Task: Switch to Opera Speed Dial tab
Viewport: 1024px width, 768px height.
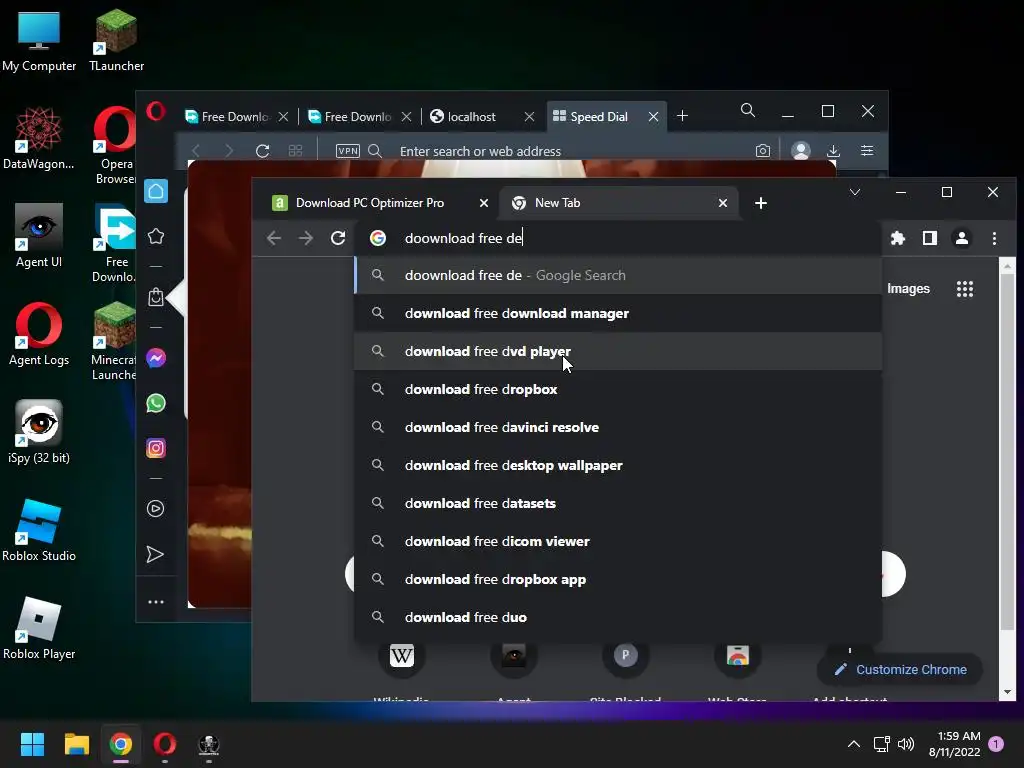Action: click(599, 116)
